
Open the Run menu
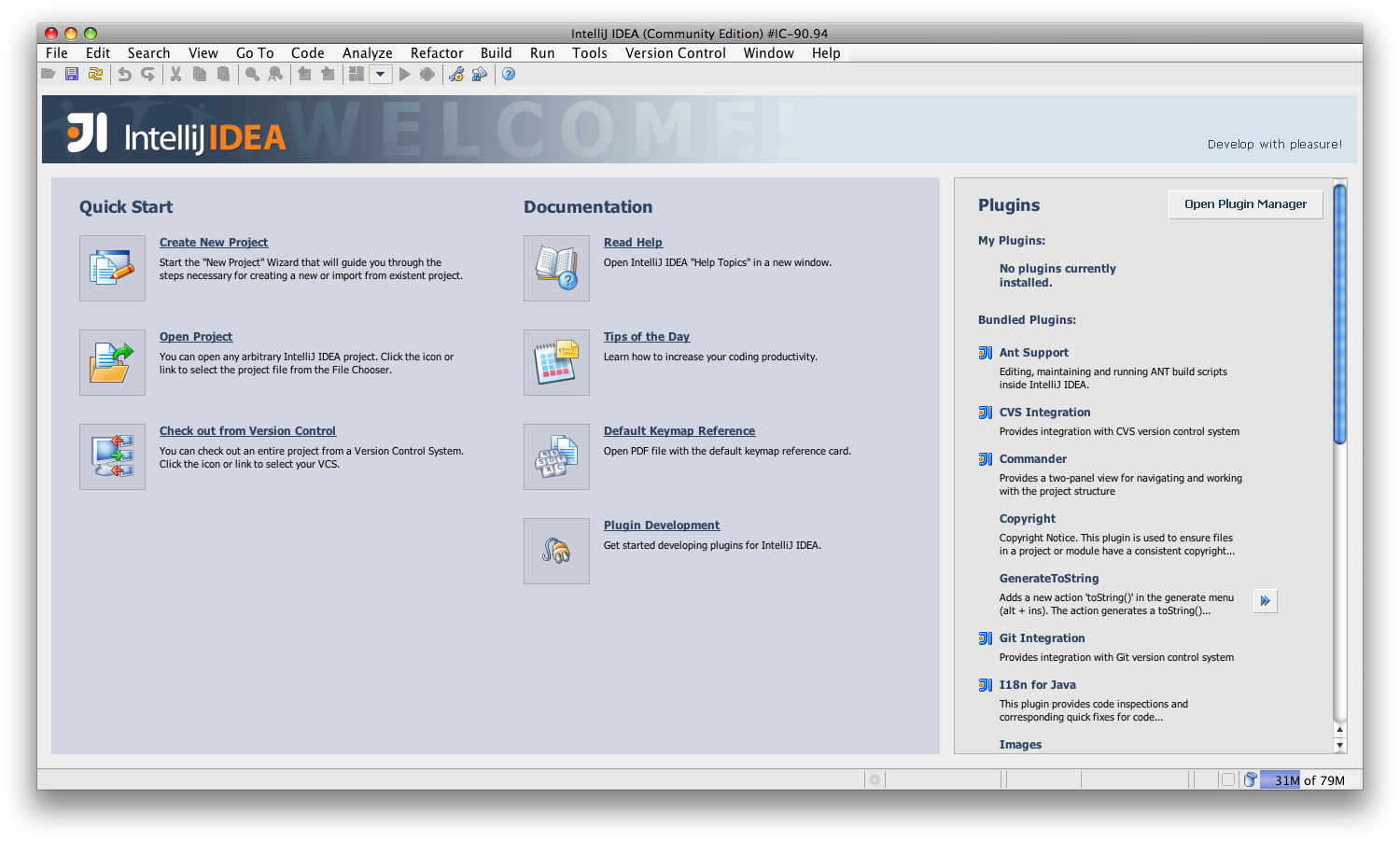[542, 53]
